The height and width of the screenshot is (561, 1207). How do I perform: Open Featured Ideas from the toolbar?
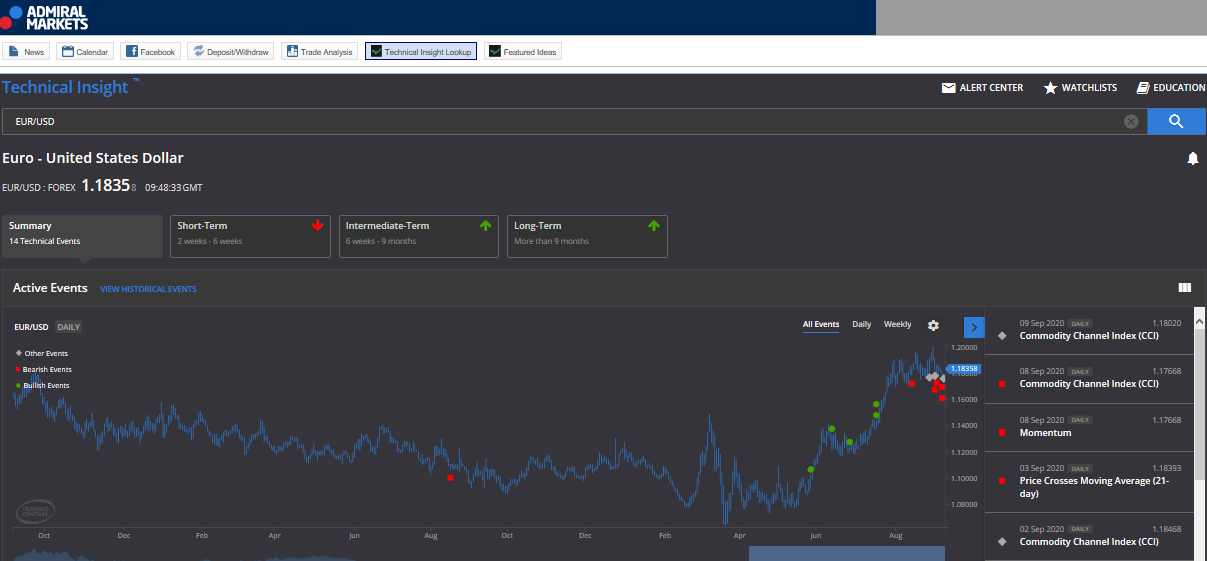[x=523, y=51]
